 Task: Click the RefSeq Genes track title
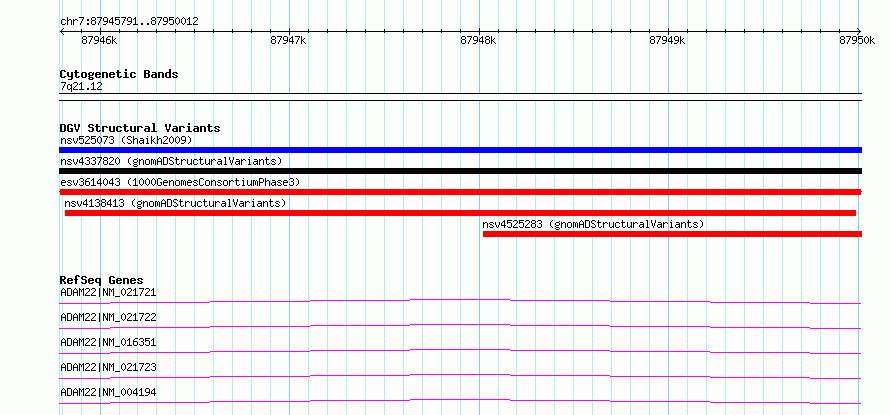point(101,280)
